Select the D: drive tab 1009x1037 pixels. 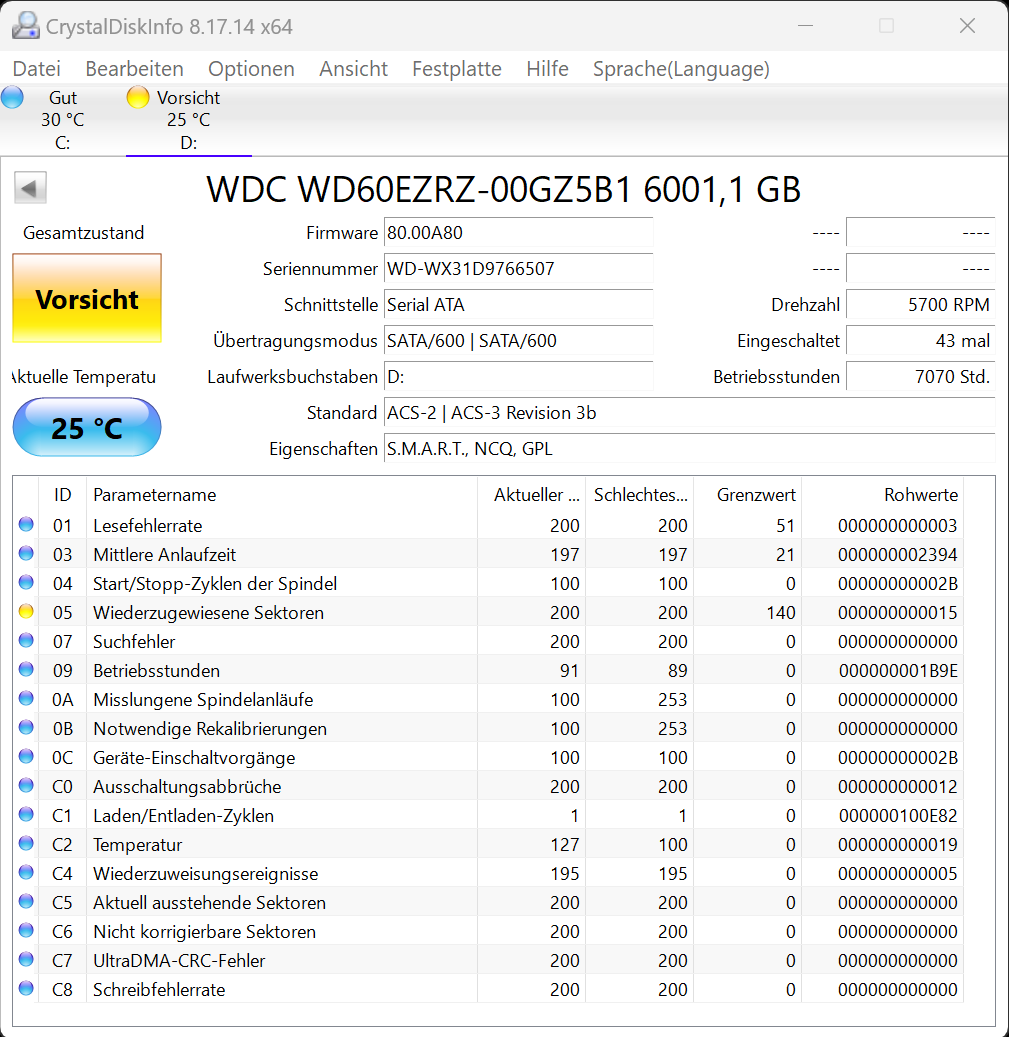(x=189, y=120)
